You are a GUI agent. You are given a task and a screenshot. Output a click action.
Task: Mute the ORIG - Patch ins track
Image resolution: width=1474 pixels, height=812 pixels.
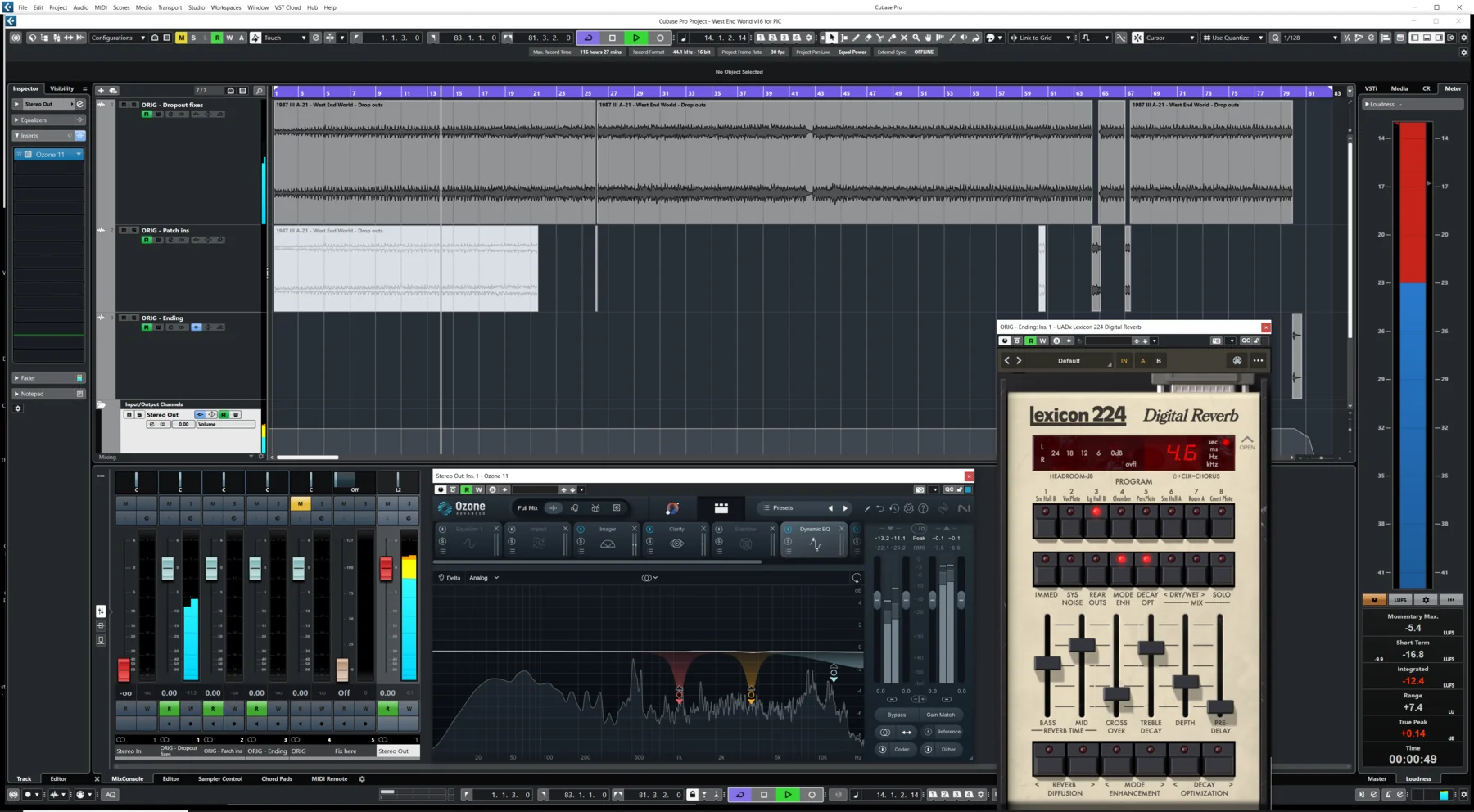point(123,230)
